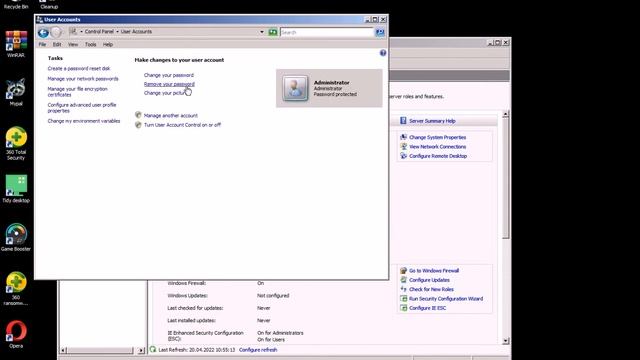Click the left arrow of Server Manager horizontal scrollbar

click(63, 350)
